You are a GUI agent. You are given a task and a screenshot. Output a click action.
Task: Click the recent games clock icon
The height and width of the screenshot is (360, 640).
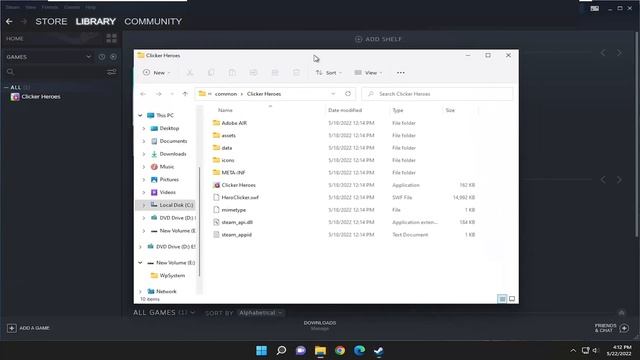102,57
